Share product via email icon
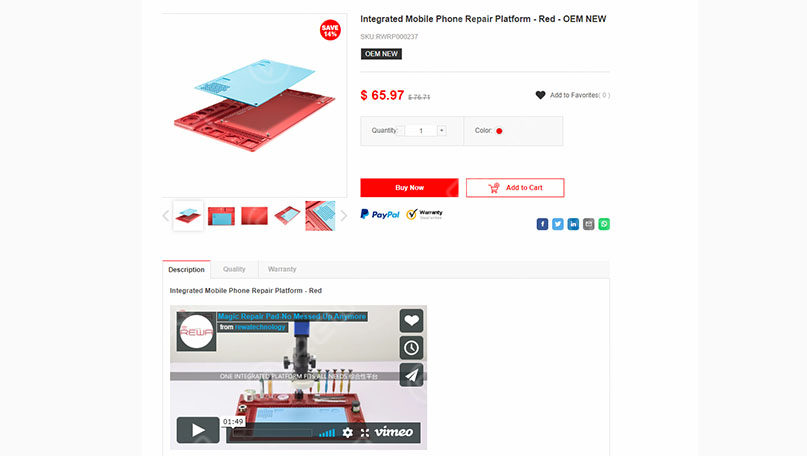 588,224
